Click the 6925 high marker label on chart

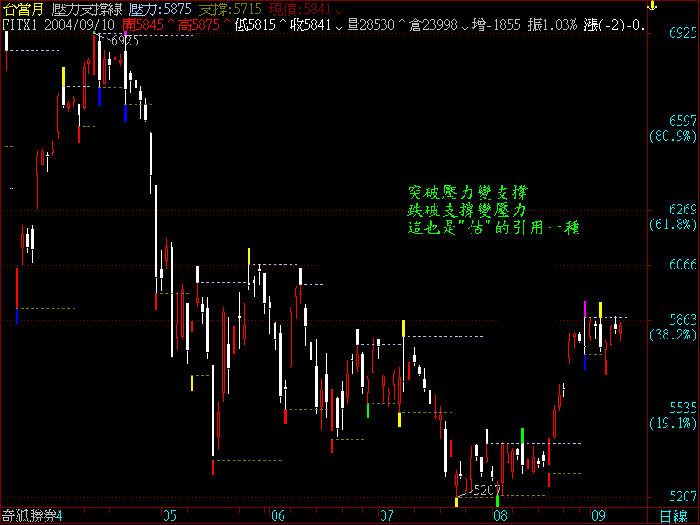(124, 41)
